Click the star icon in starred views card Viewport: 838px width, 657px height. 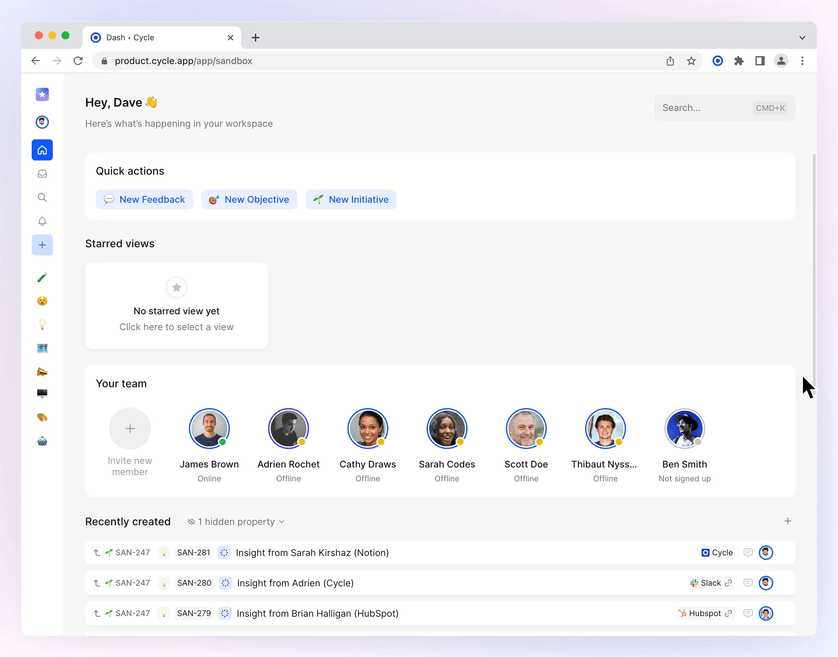point(176,288)
